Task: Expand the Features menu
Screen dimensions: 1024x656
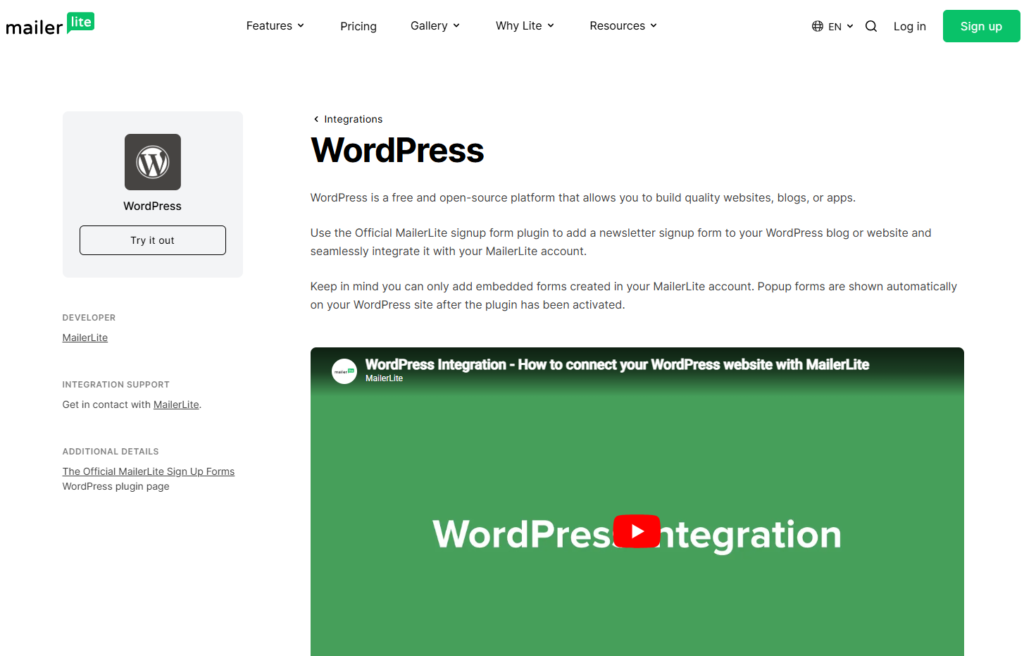Action: click(x=275, y=25)
